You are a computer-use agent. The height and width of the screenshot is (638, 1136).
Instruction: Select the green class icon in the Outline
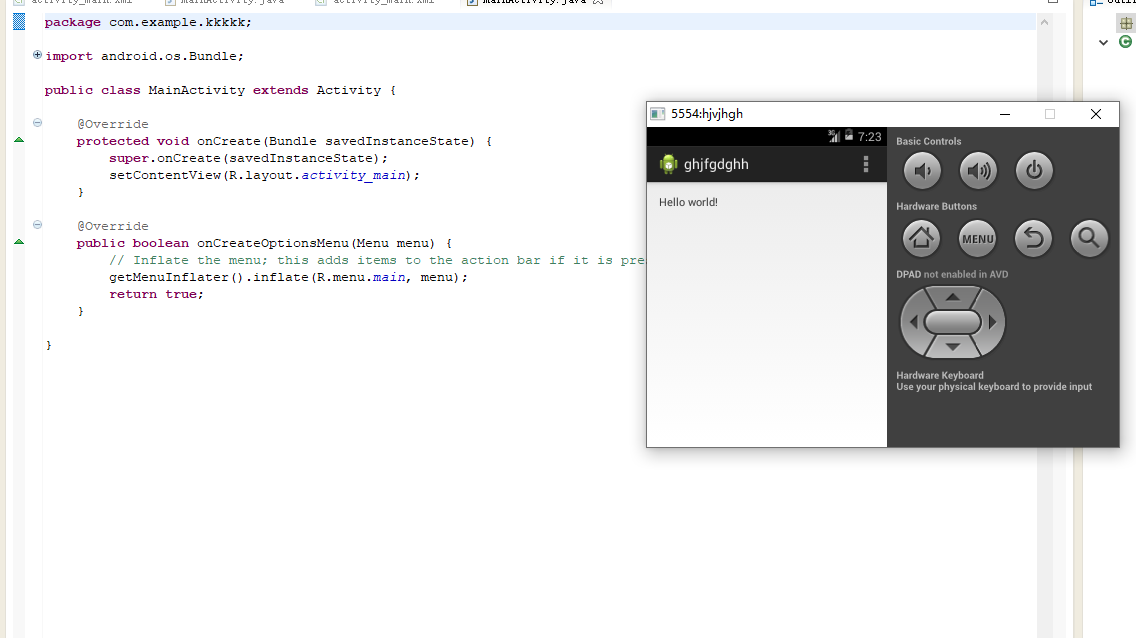pyautogui.click(x=1126, y=42)
